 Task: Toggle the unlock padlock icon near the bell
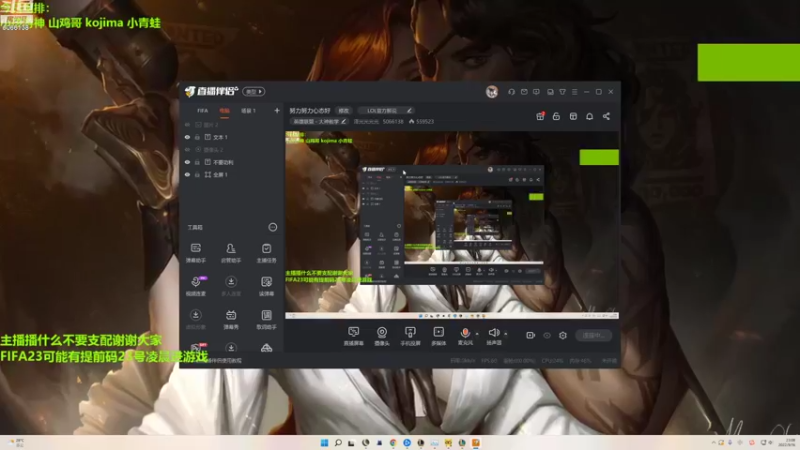click(556, 116)
